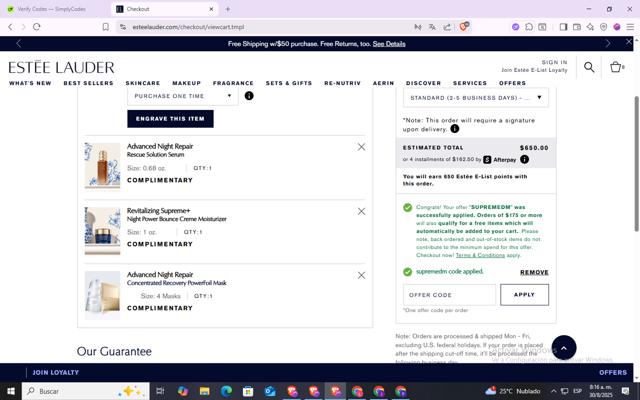This screenshot has width=640, height=400.
Task: Click the Powerfoil Mask product thumbnail
Action: (102, 295)
